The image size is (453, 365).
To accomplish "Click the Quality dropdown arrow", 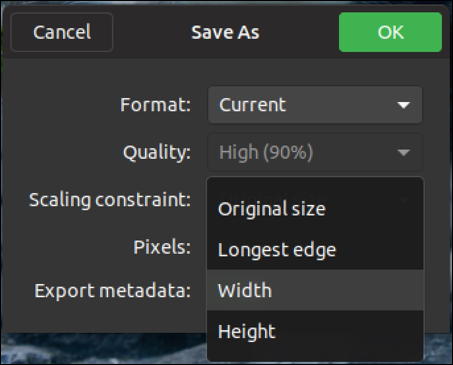I will tap(404, 153).
